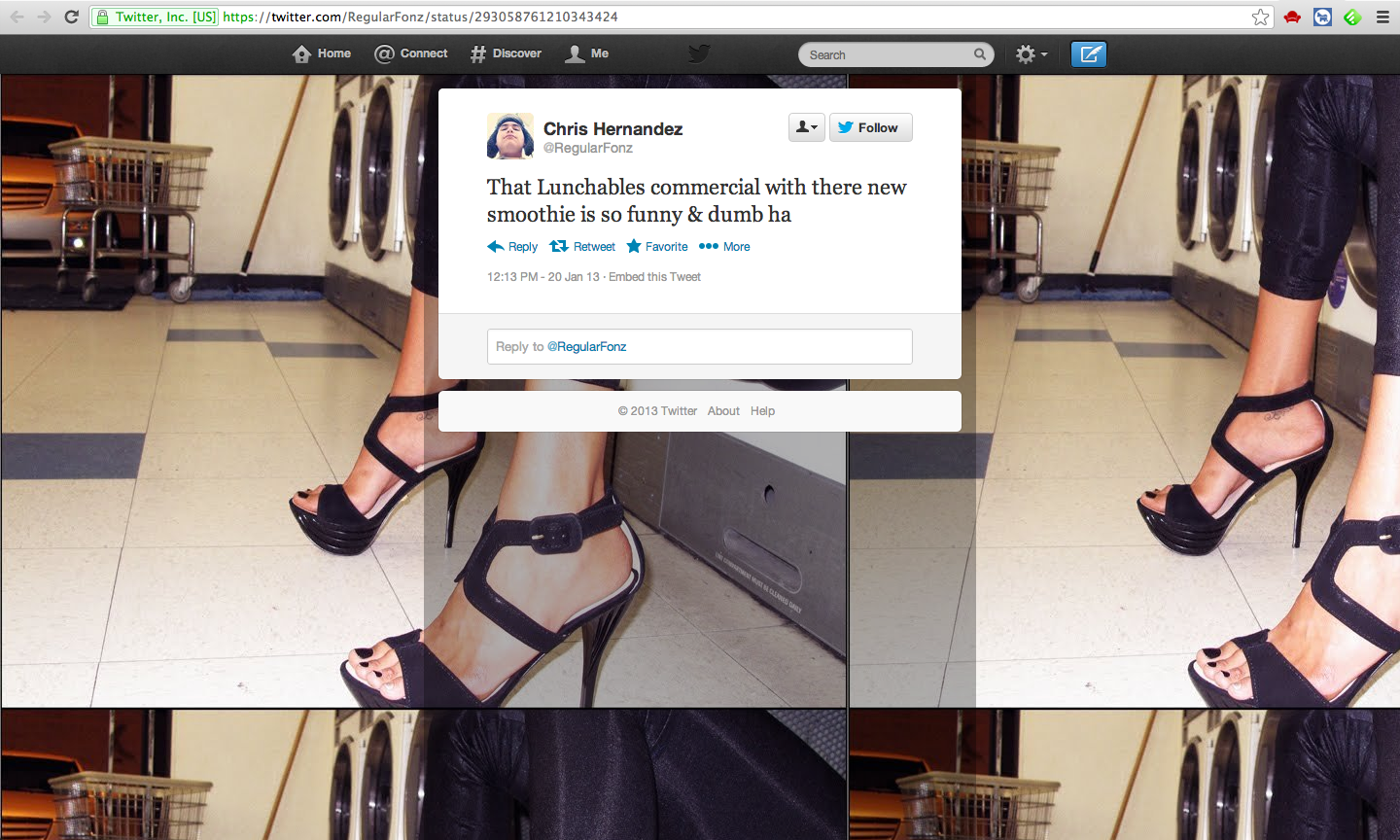
Task: Click the Reply to @RegularFonz box
Action: (x=700, y=346)
